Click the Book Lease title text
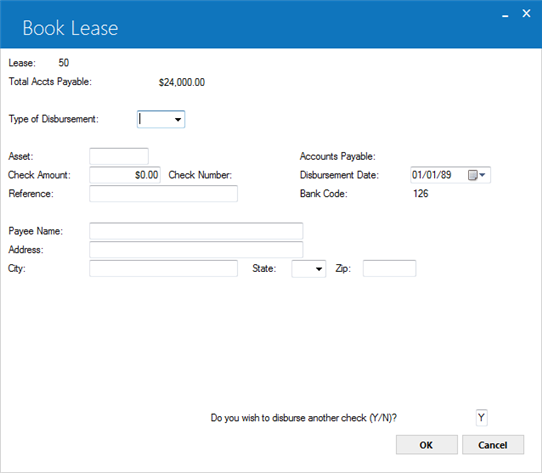Viewport: 542px width, 473px height. click(x=71, y=28)
